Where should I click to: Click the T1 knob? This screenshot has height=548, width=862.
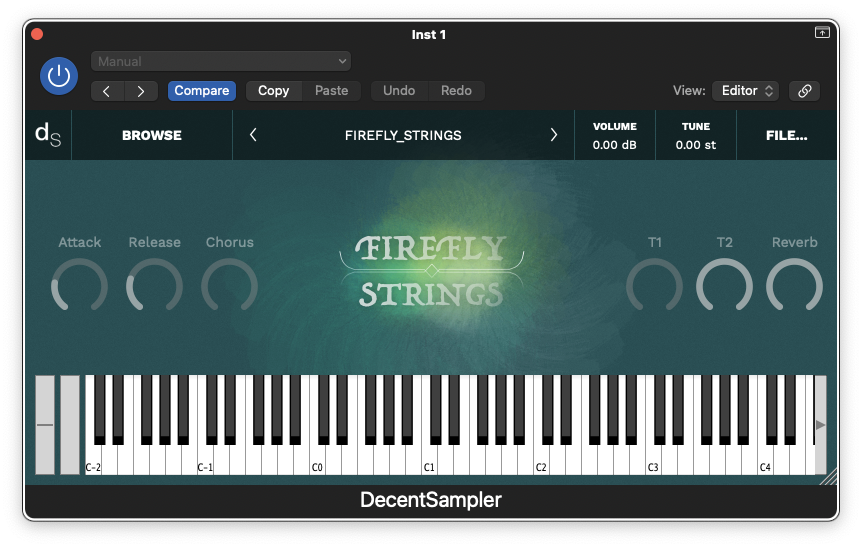(x=654, y=286)
